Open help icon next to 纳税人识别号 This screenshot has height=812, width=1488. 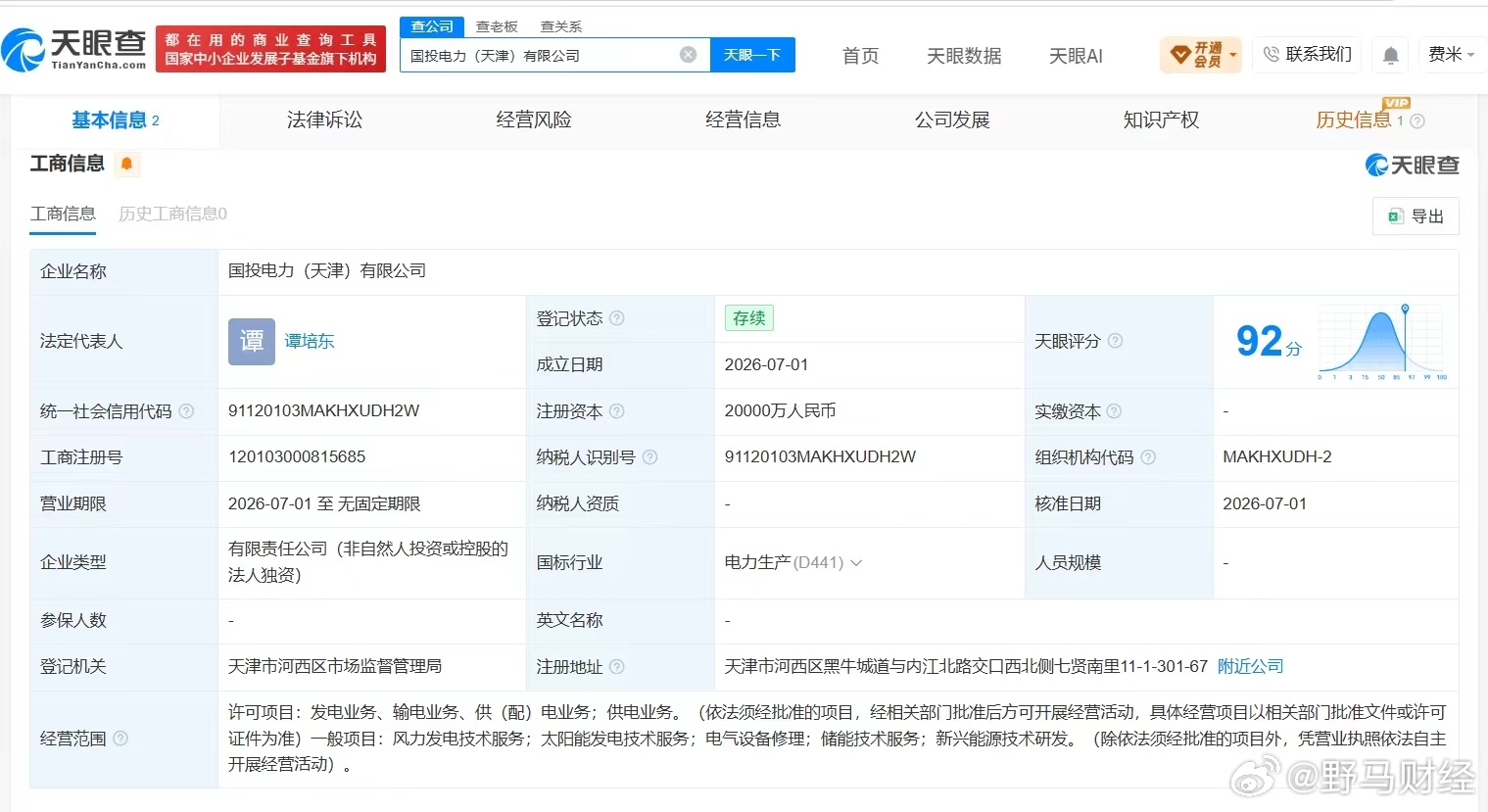click(x=649, y=457)
